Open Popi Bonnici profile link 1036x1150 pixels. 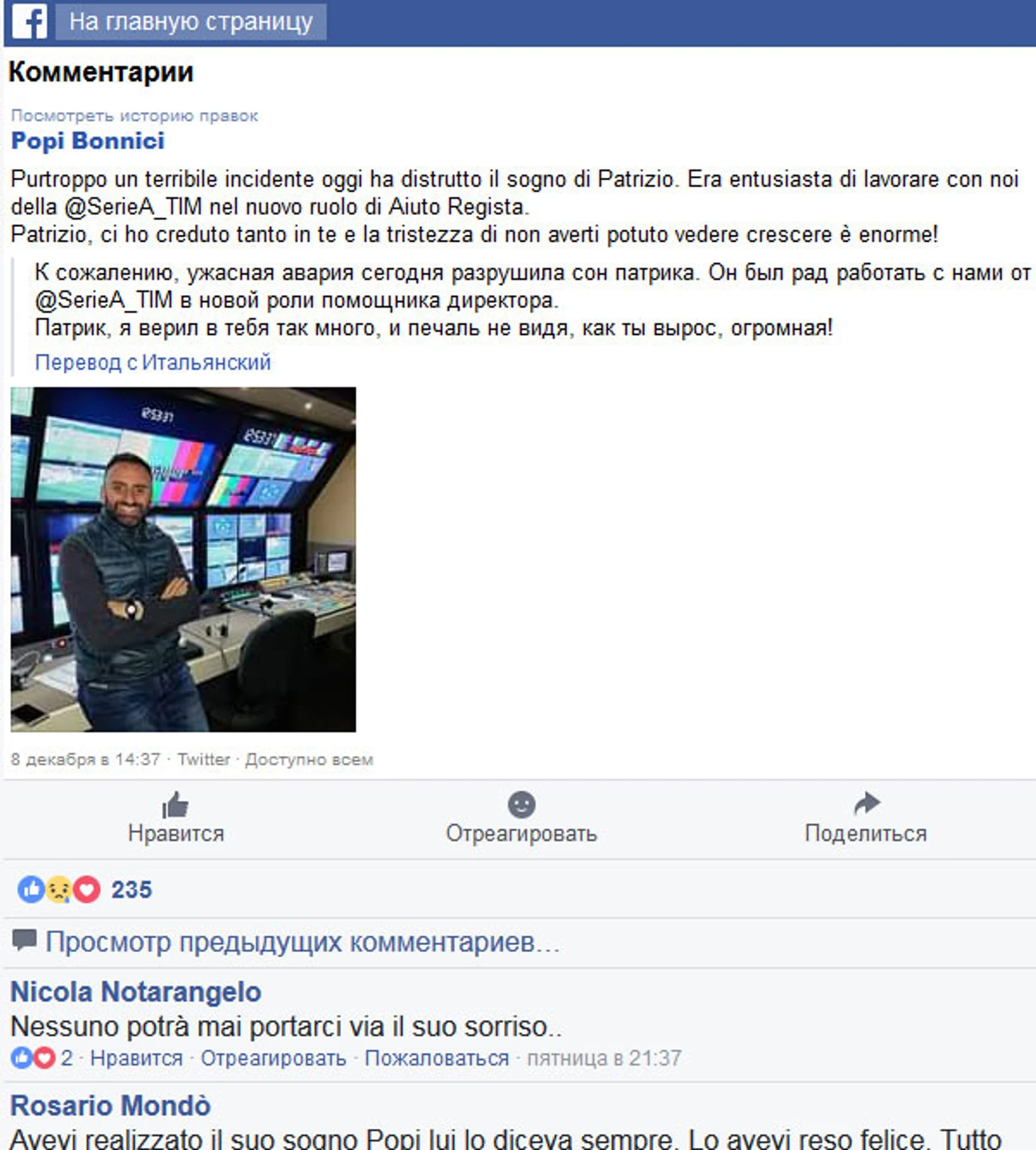point(87,140)
